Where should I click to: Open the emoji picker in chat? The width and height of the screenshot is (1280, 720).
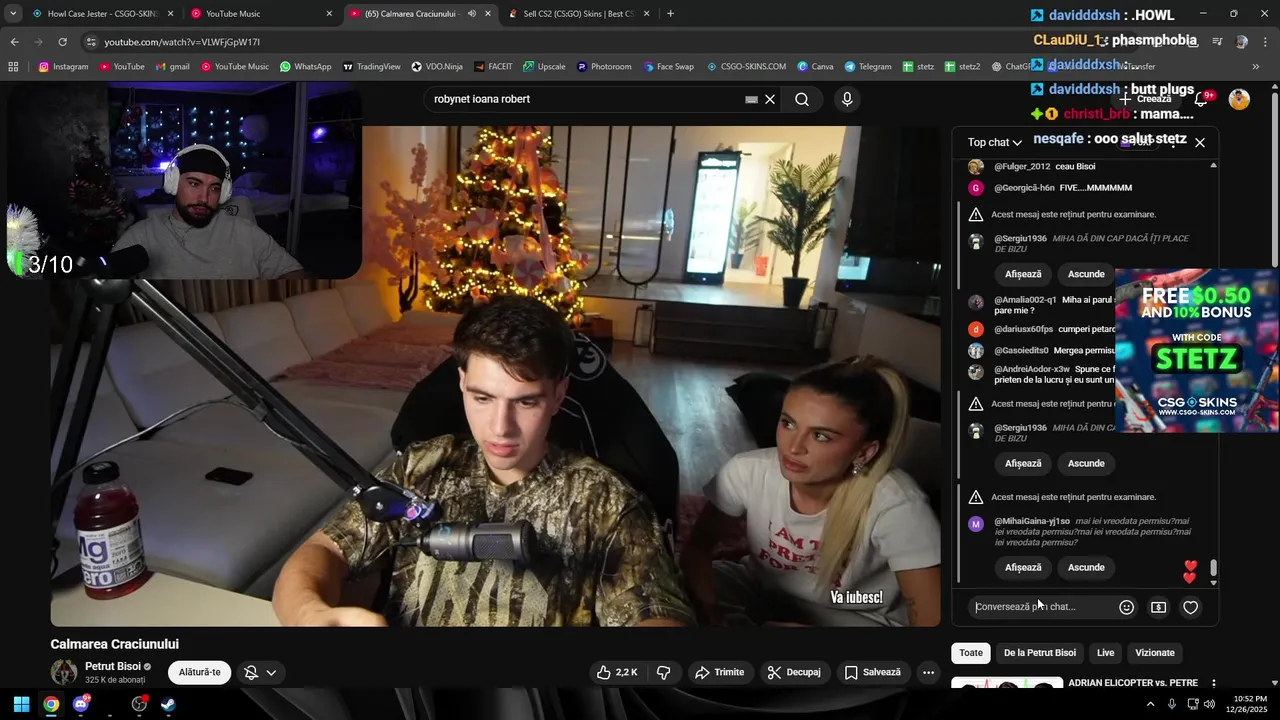1126,607
